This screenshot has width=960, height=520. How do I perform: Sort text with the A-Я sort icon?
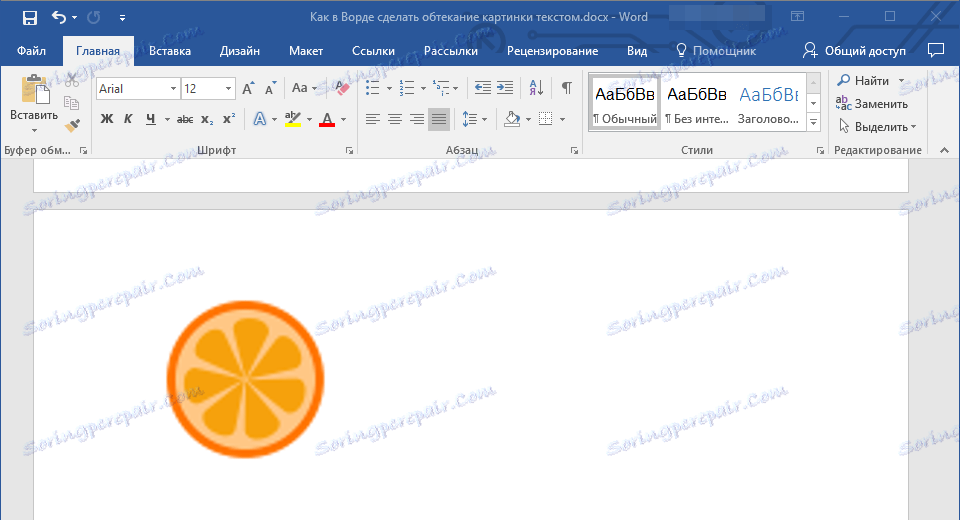tap(536, 88)
